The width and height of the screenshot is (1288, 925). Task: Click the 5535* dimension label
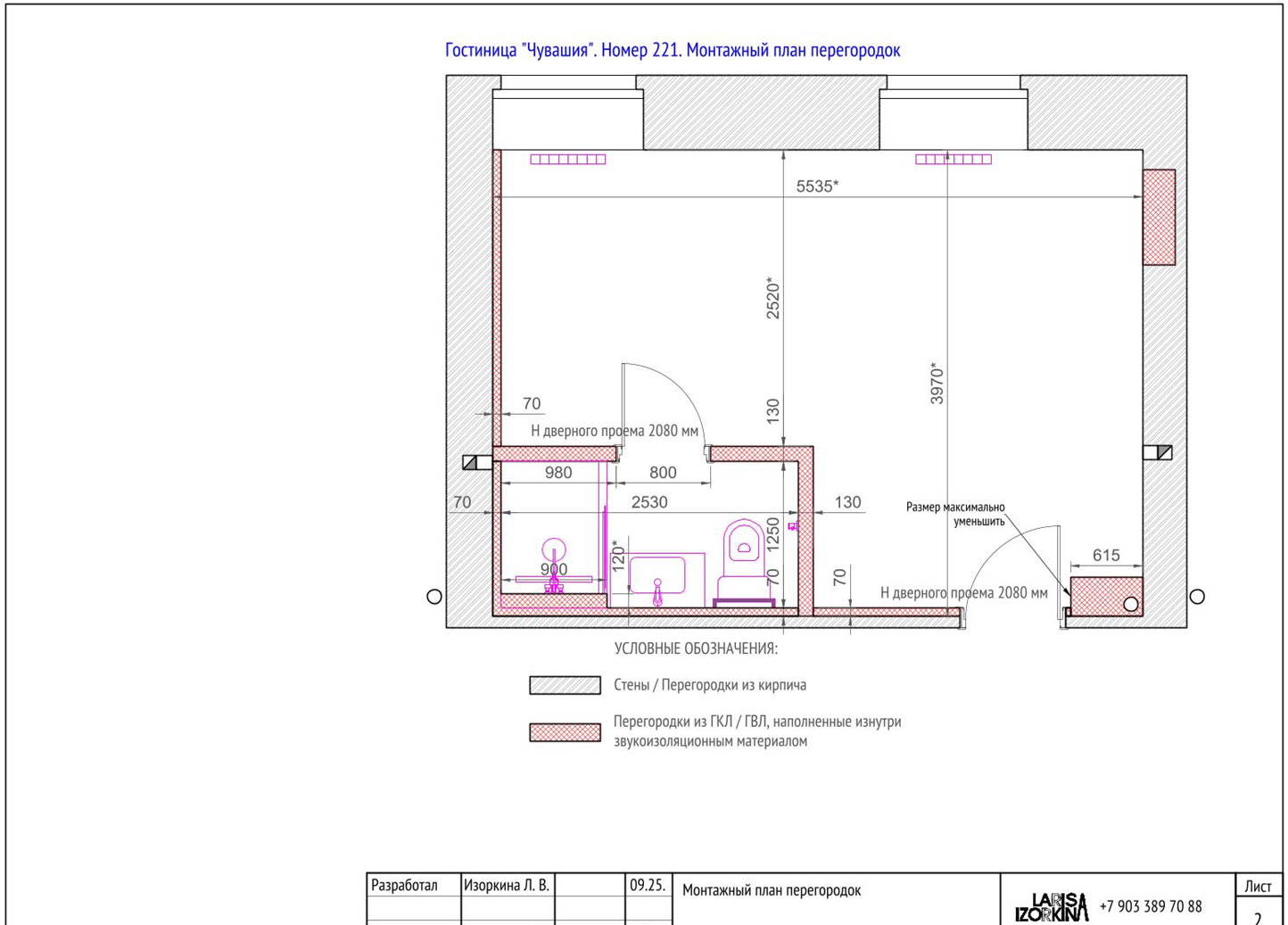click(x=817, y=186)
